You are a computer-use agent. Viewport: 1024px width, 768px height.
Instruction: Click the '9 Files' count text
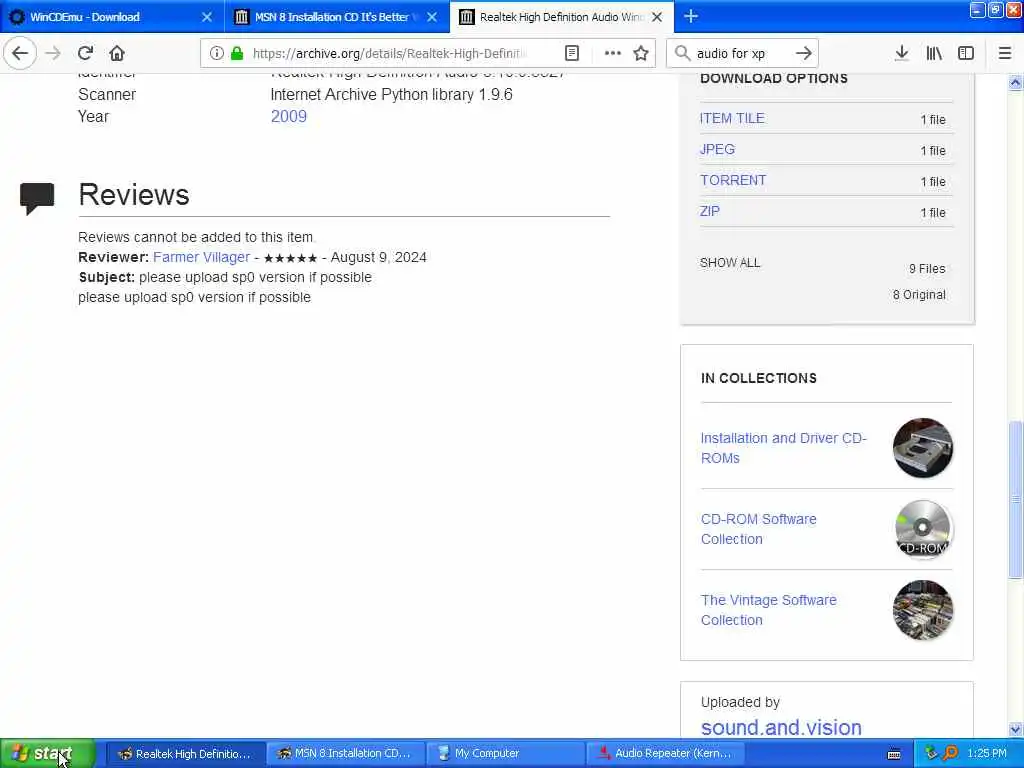927,268
